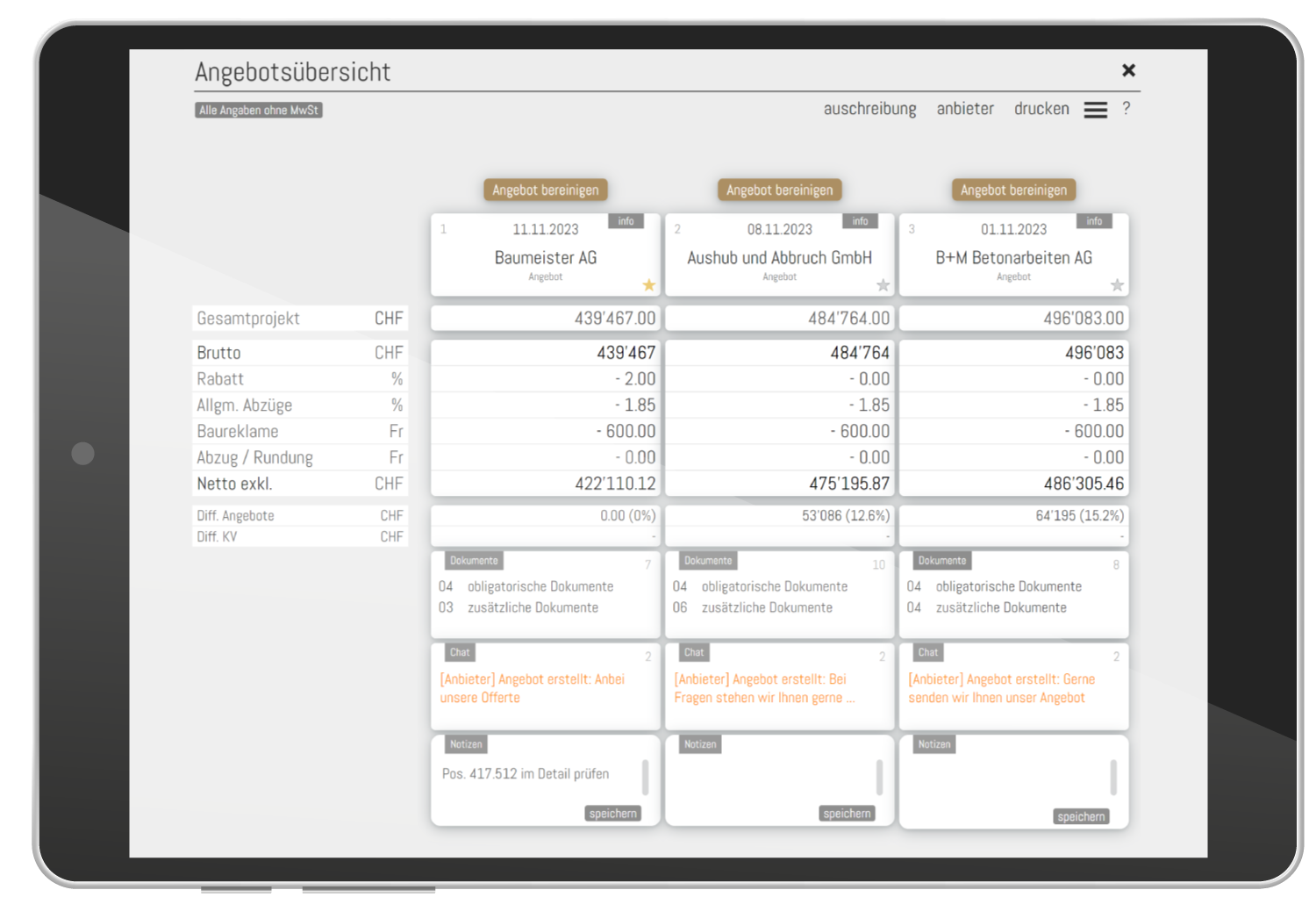Screen dimensions: 1316x897
Task: Open info badge on Baumeister AG card
Action: click(626, 221)
